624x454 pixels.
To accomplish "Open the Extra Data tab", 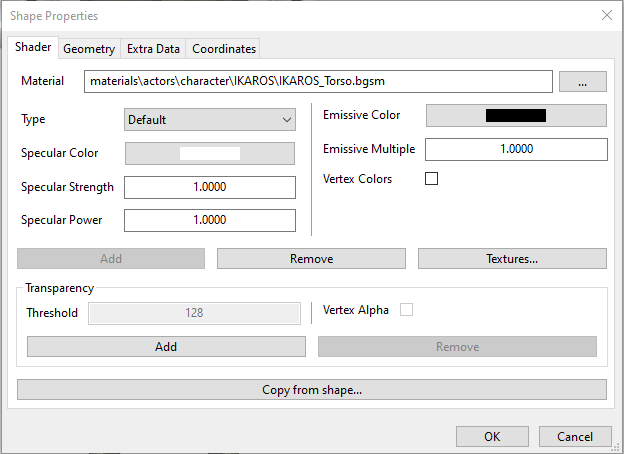I will (154, 48).
